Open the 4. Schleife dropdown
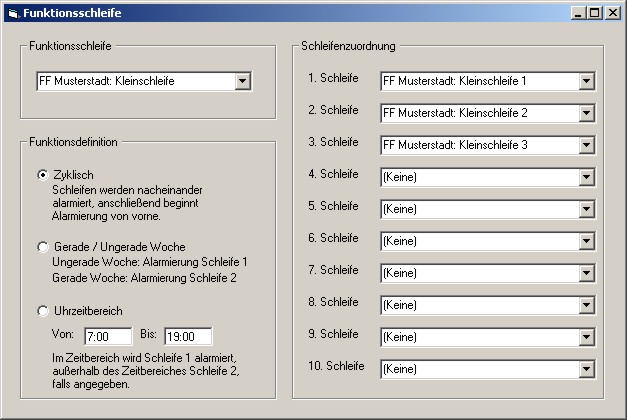This screenshot has width=627, height=420. coord(587,177)
